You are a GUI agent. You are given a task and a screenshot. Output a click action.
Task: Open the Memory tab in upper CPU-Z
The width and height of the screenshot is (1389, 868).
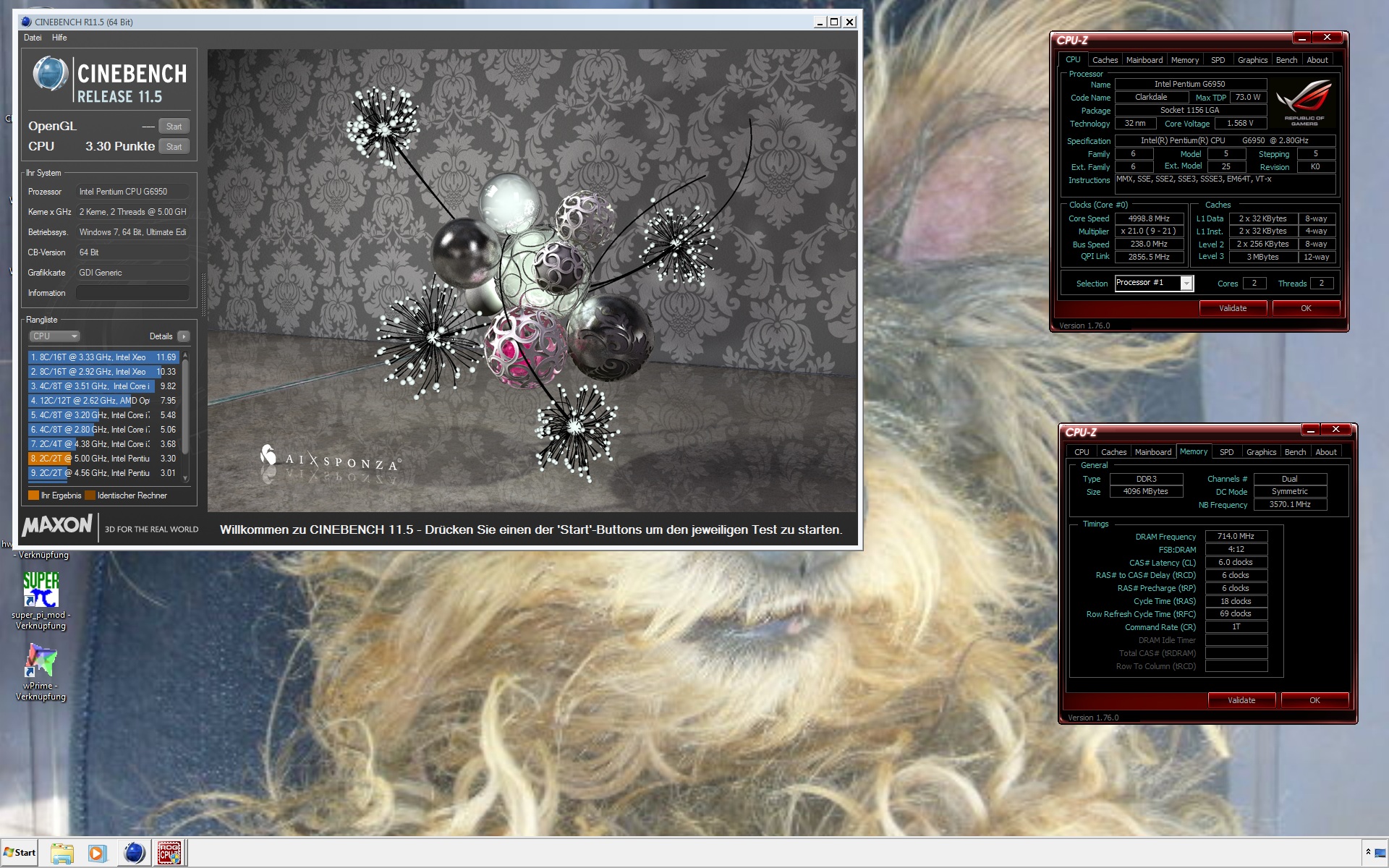[1185, 60]
